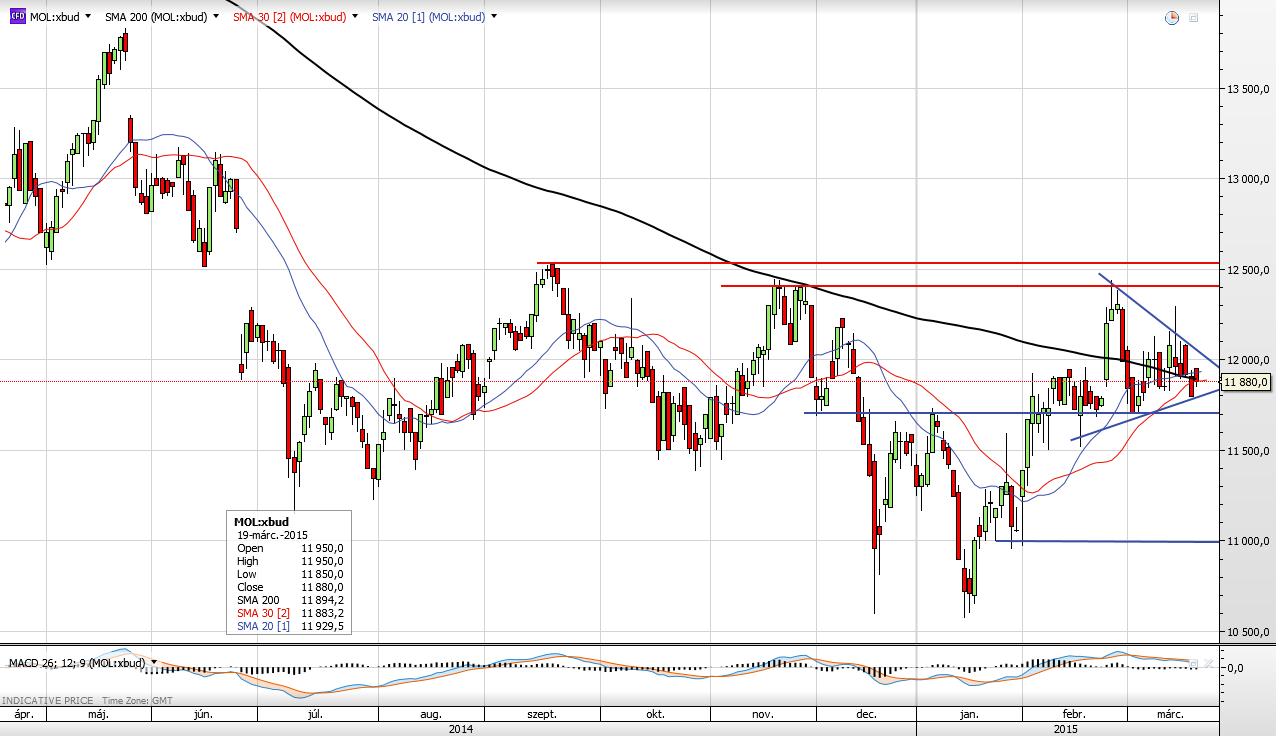Click the red SMA 30 [2] 11 883,2 row
This screenshot has height=736, width=1276.
[290, 613]
